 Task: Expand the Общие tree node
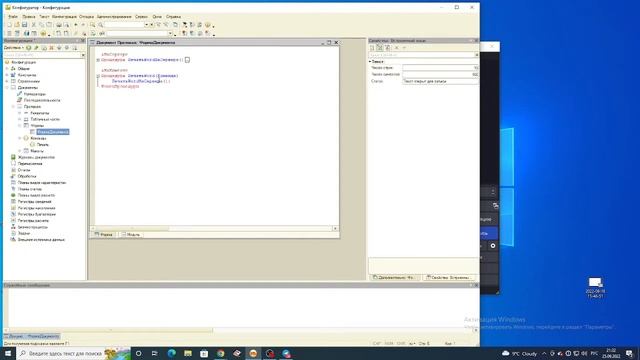pos(7,69)
